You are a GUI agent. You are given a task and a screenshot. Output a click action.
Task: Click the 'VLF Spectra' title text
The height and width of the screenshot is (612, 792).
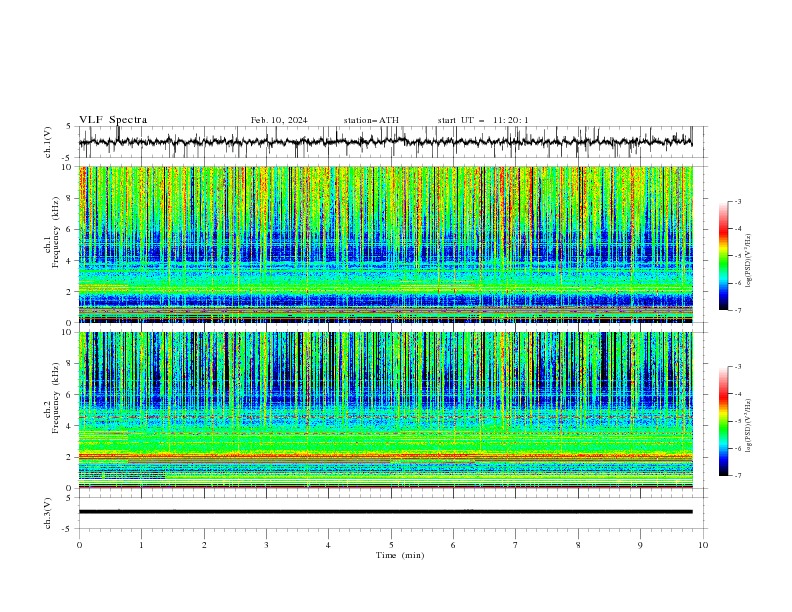(x=113, y=120)
